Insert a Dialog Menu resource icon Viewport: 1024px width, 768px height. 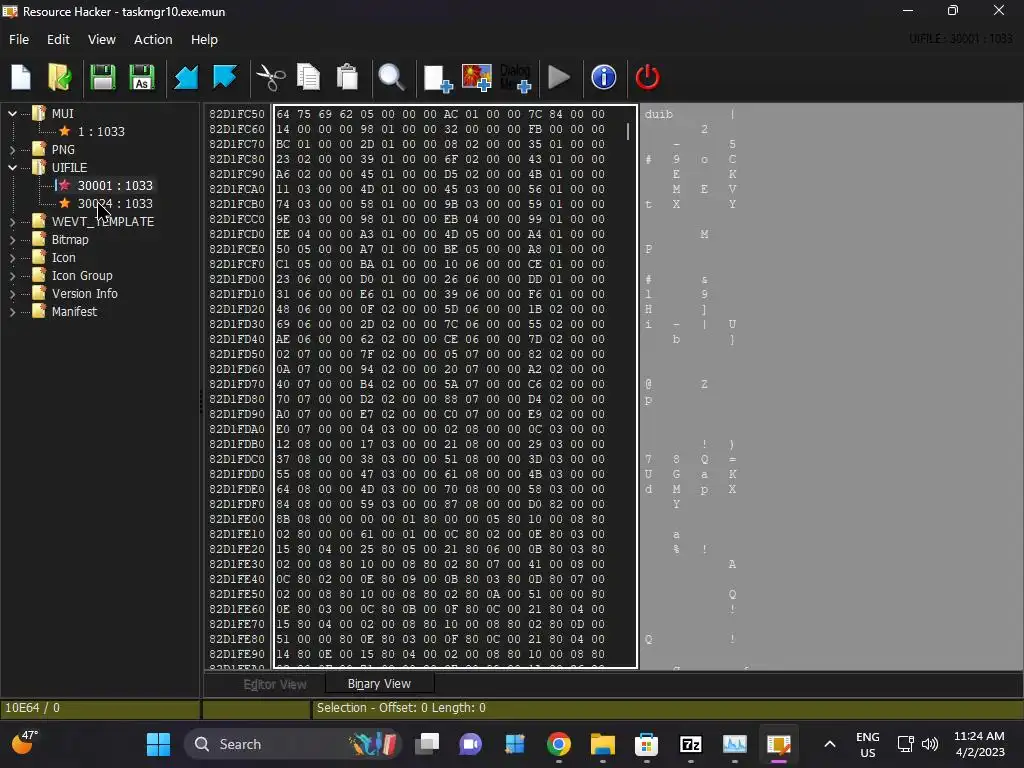515,78
